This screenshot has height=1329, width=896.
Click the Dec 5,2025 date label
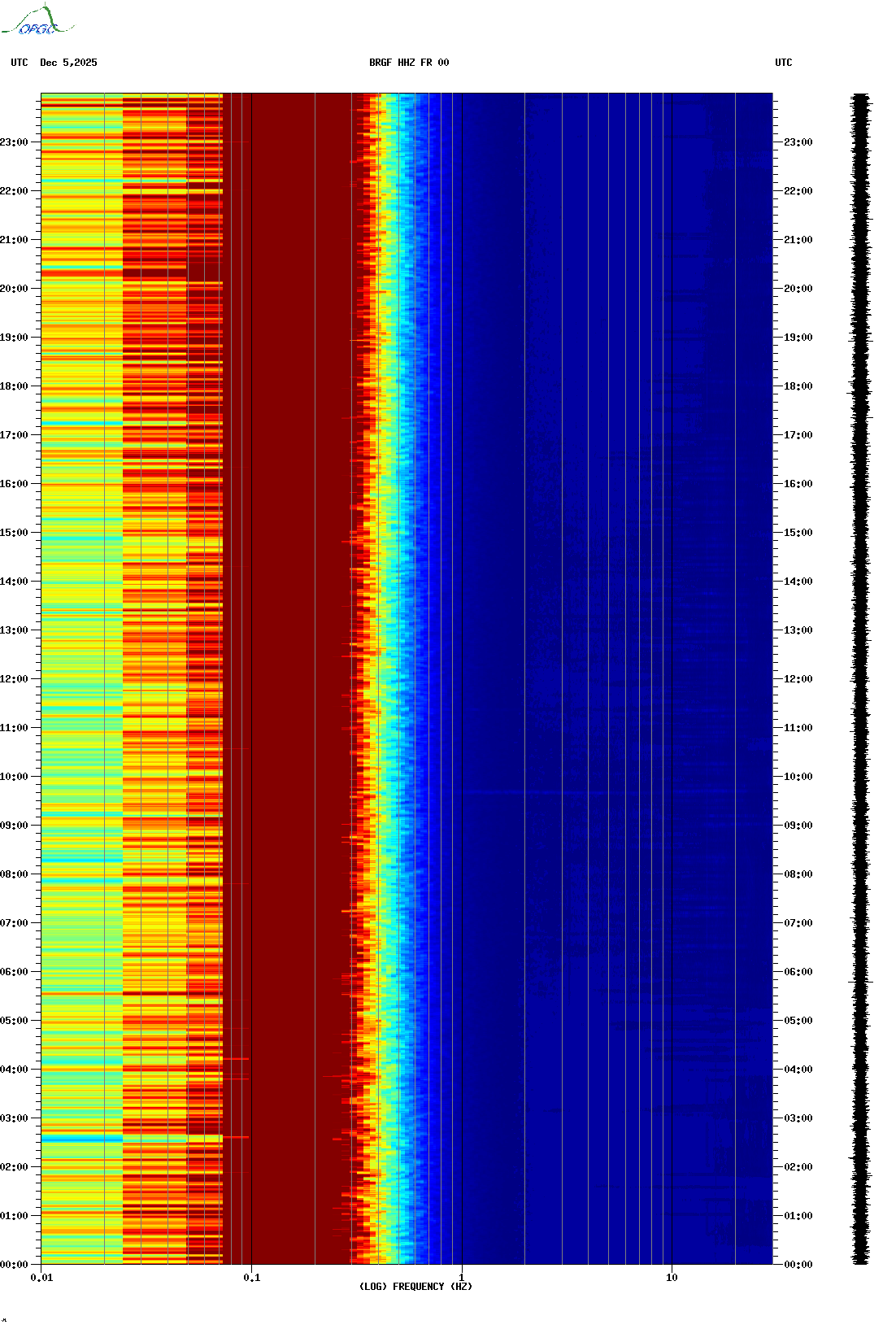coord(68,63)
